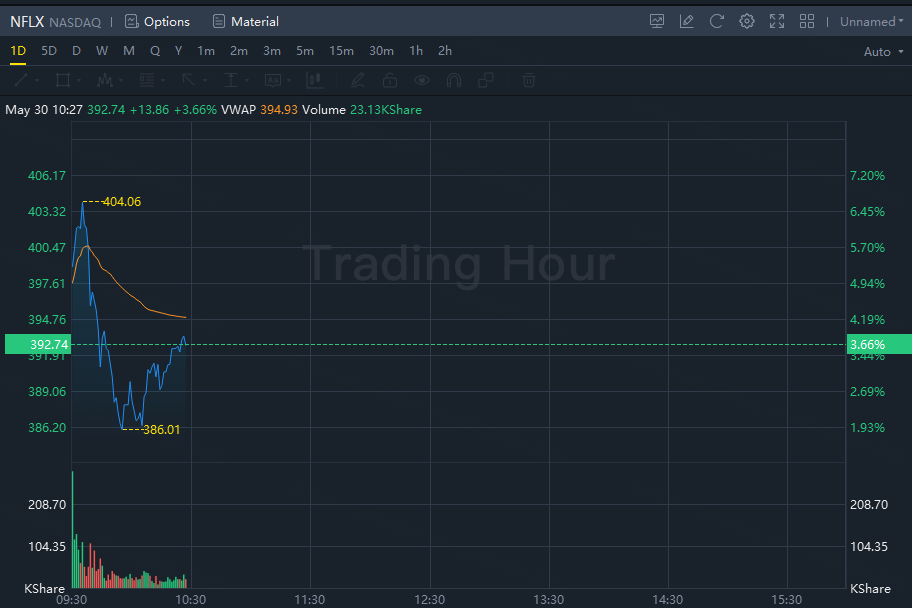Switch to the 5m interval
Viewport: 912px width, 608px height.
[305, 51]
